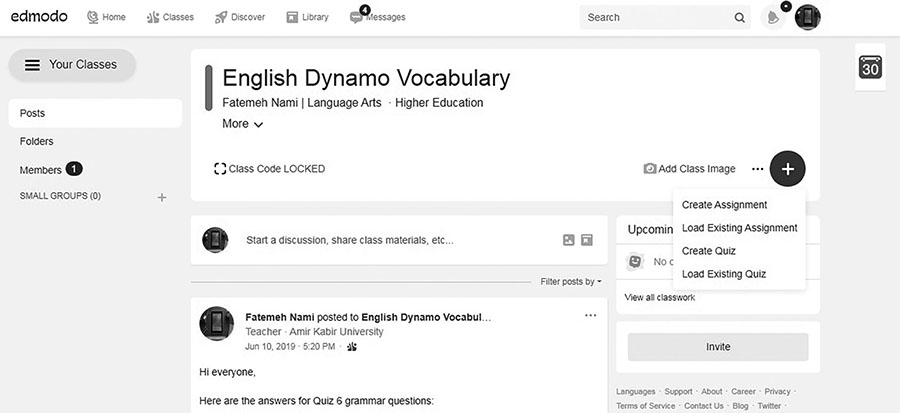This screenshot has width=900, height=413.
Task: Open the View all classwork link
Action: [659, 297]
